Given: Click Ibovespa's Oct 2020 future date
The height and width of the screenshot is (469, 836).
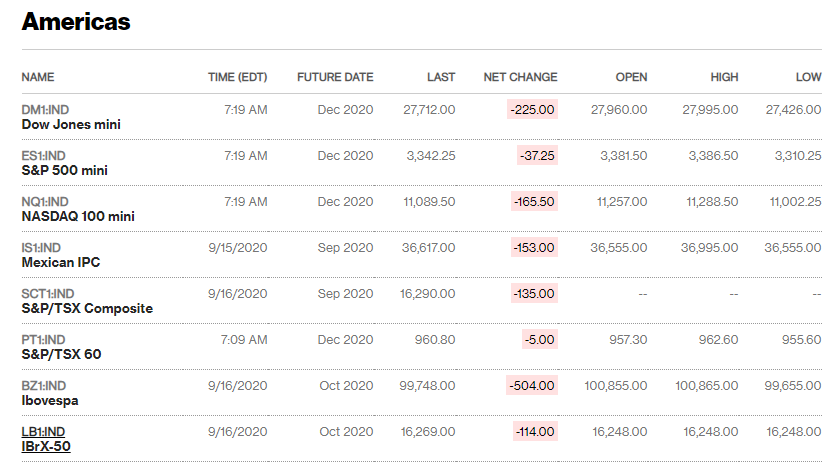Looking at the screenshot, I should point(347,386).
